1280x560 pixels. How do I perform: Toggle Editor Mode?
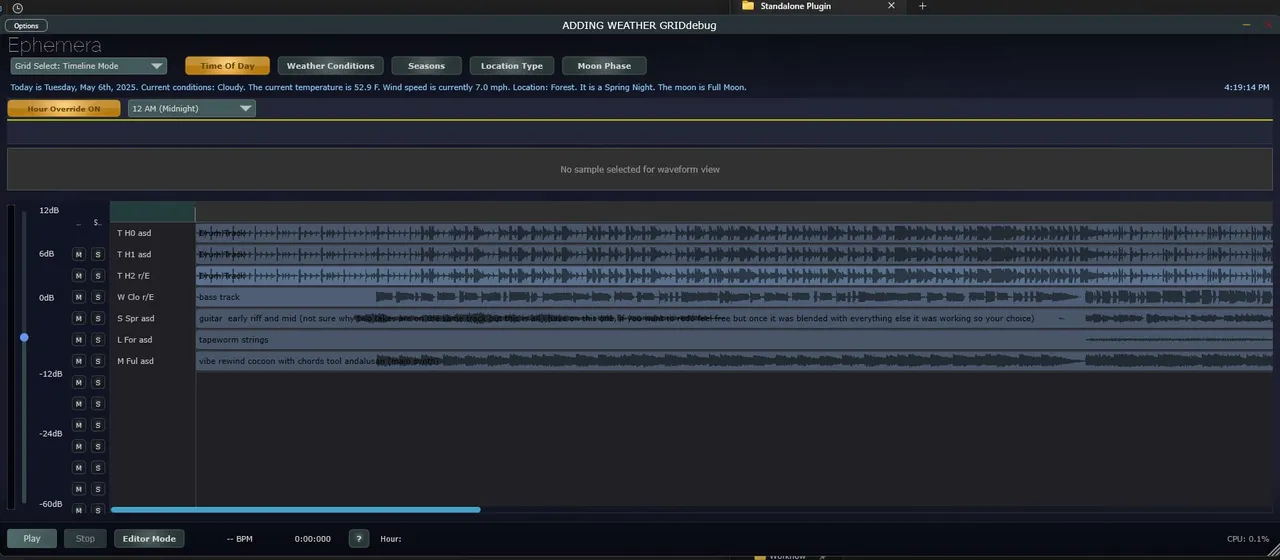[x=149, y=539]
